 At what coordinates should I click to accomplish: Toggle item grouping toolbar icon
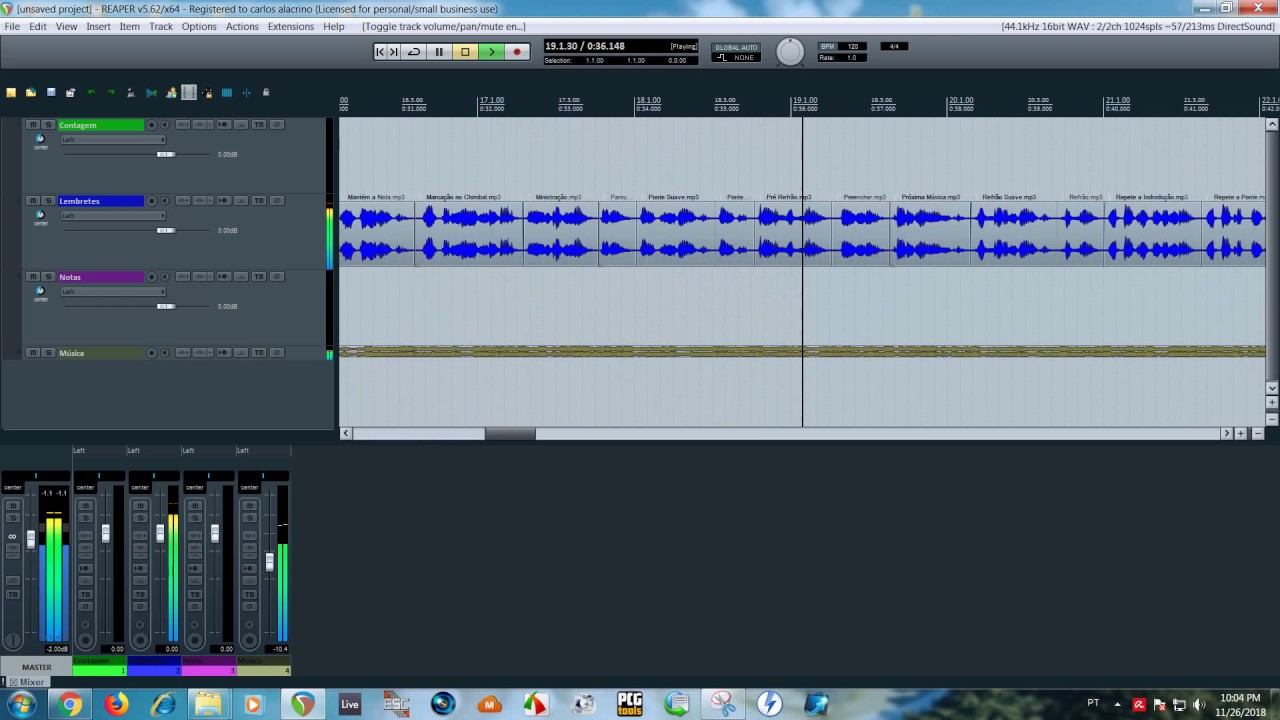tap(171, 93)
